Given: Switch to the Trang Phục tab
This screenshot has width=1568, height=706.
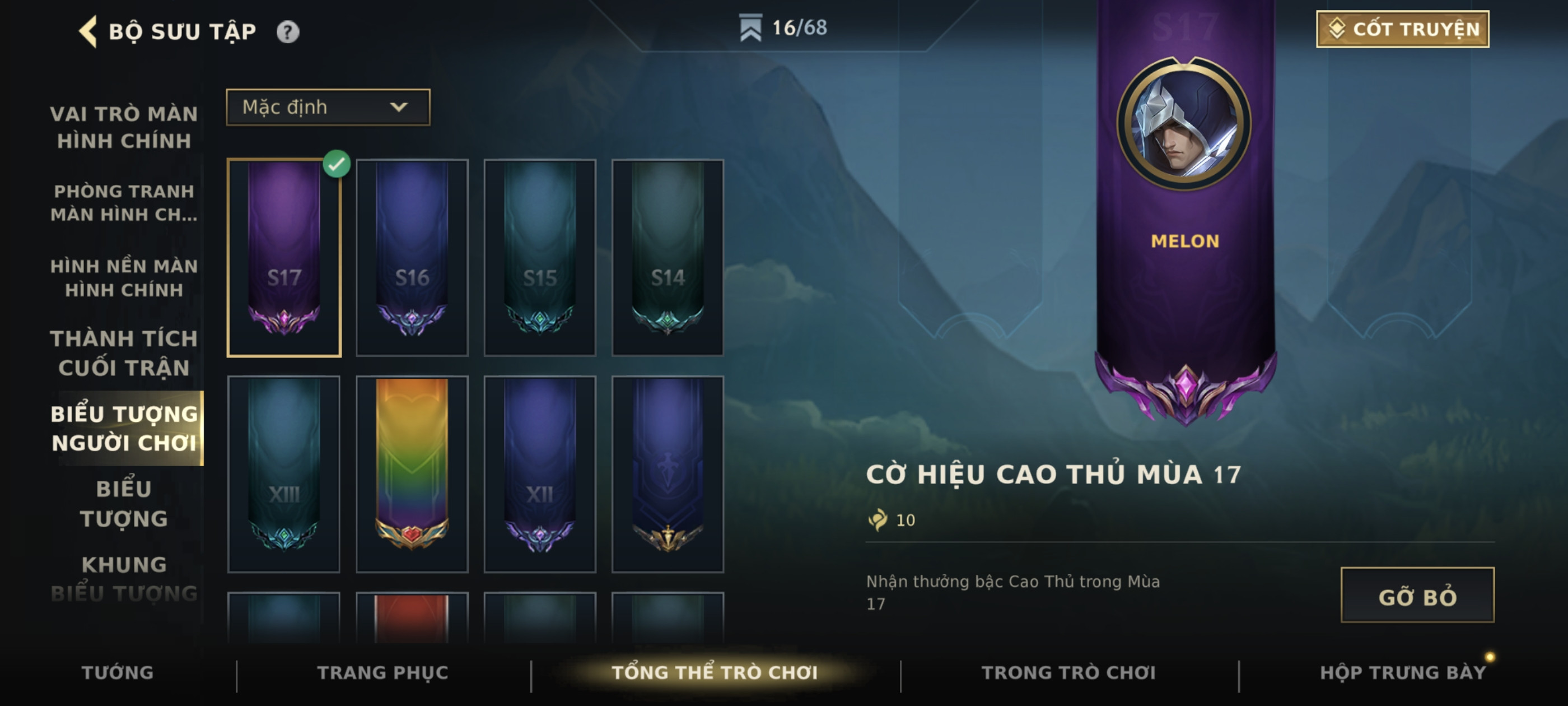Looking at the screenshot, I should (x=383, y=672).
